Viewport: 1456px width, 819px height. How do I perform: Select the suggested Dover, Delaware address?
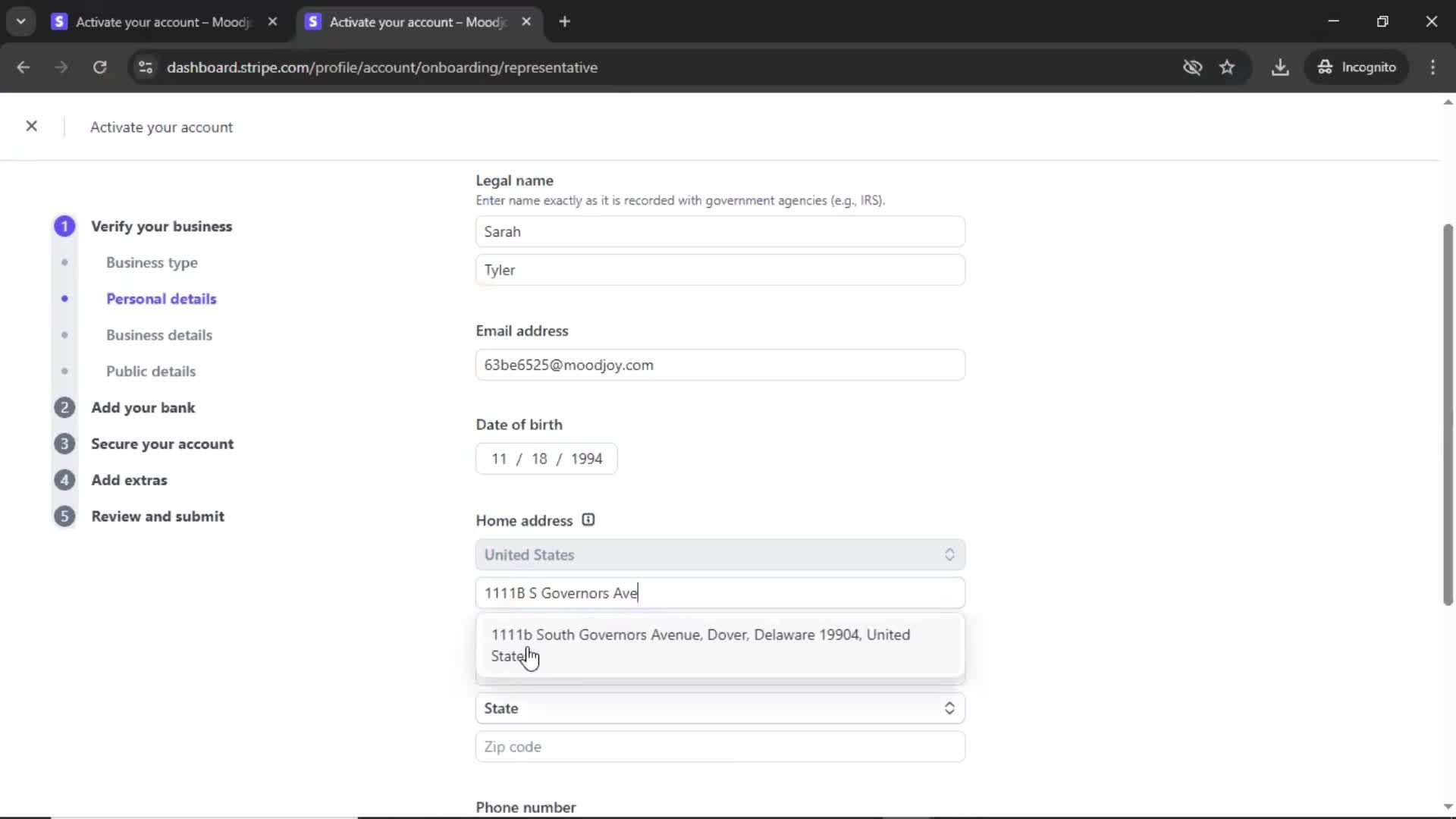pyautogui.click(x=701, y=645)
